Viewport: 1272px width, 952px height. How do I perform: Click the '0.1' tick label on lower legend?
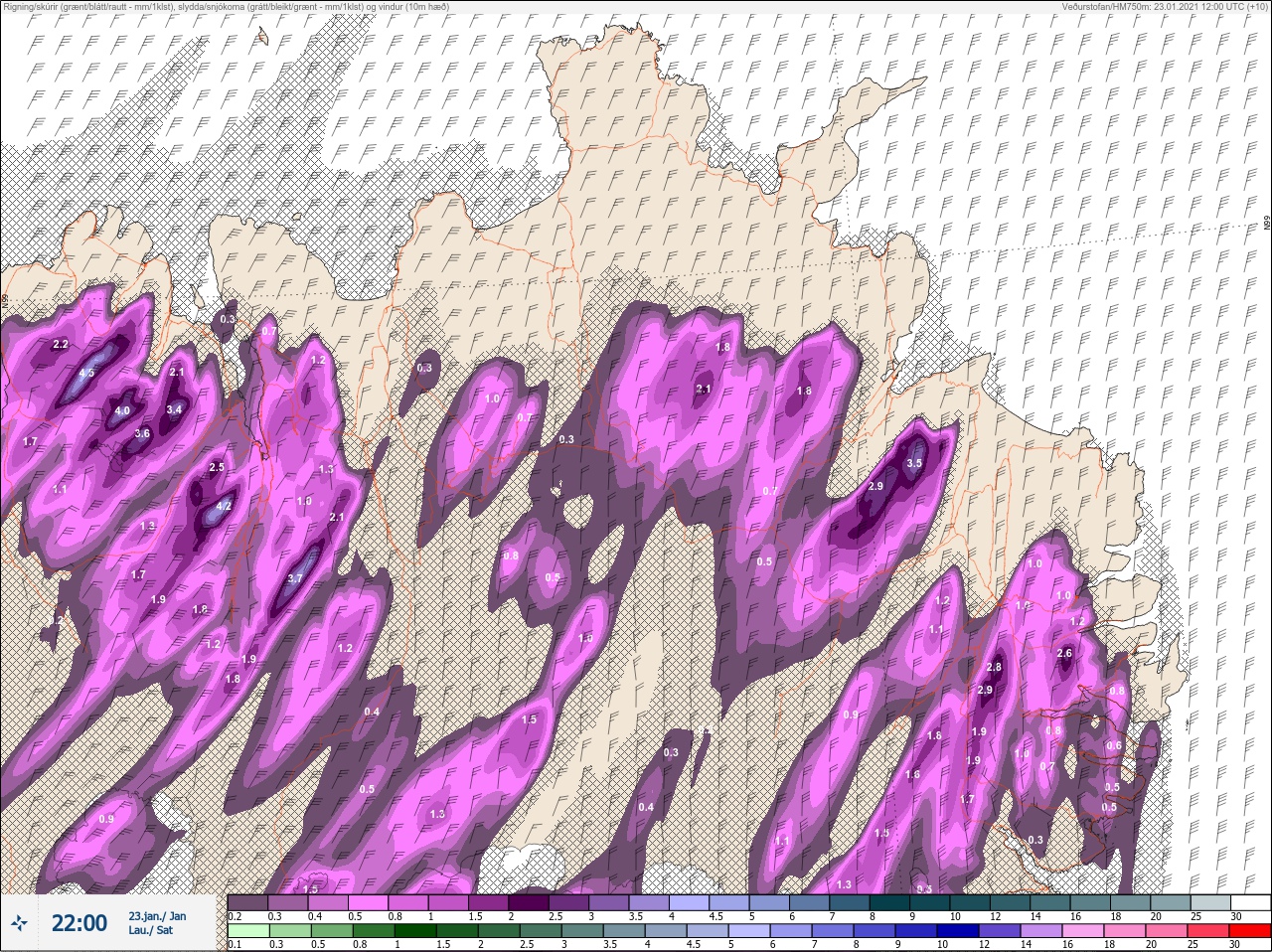click(x=235, y=945)
